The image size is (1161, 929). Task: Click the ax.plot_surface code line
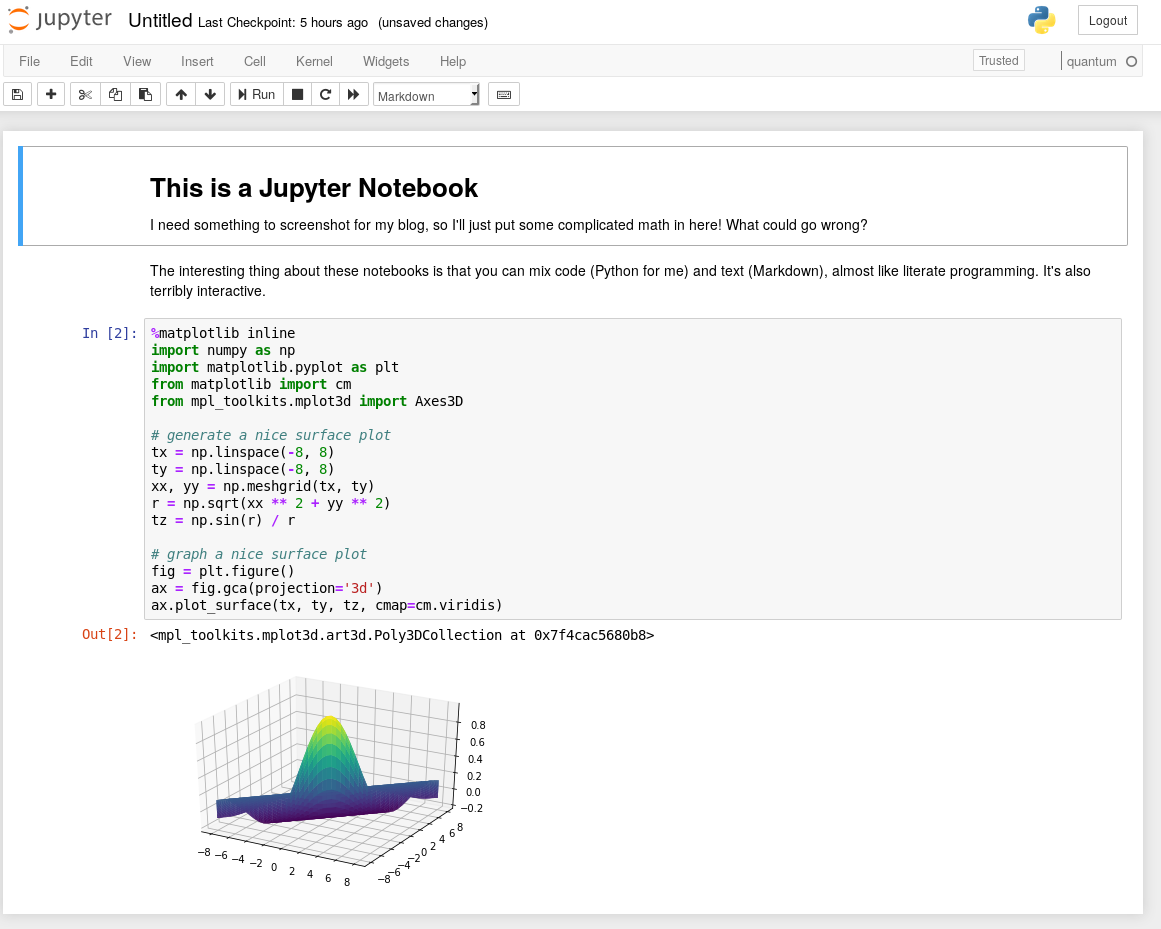[x=327, y=606]
